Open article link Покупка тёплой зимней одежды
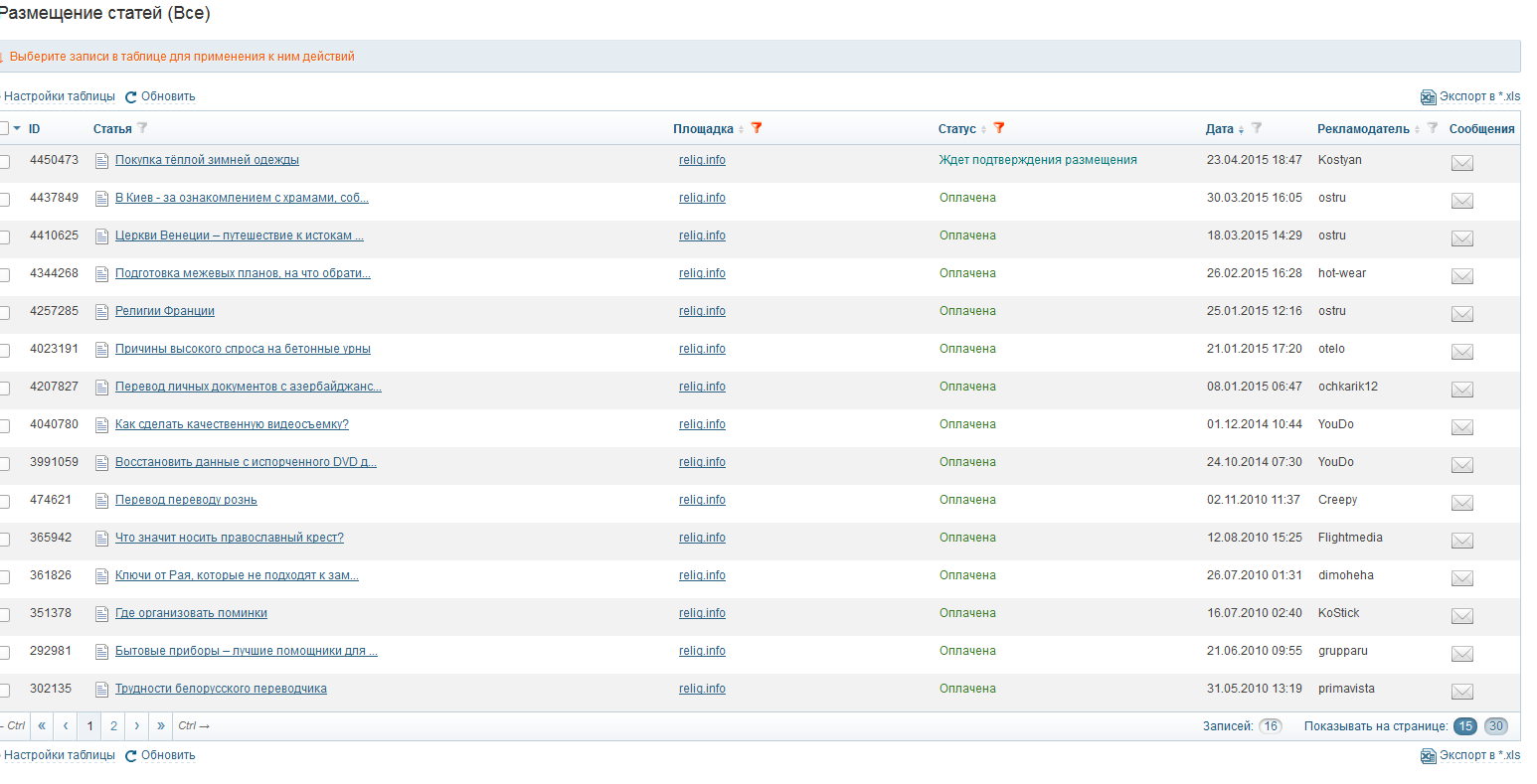Image resolution: width=1537 pixels, height=784 pixels. (207, 160)
